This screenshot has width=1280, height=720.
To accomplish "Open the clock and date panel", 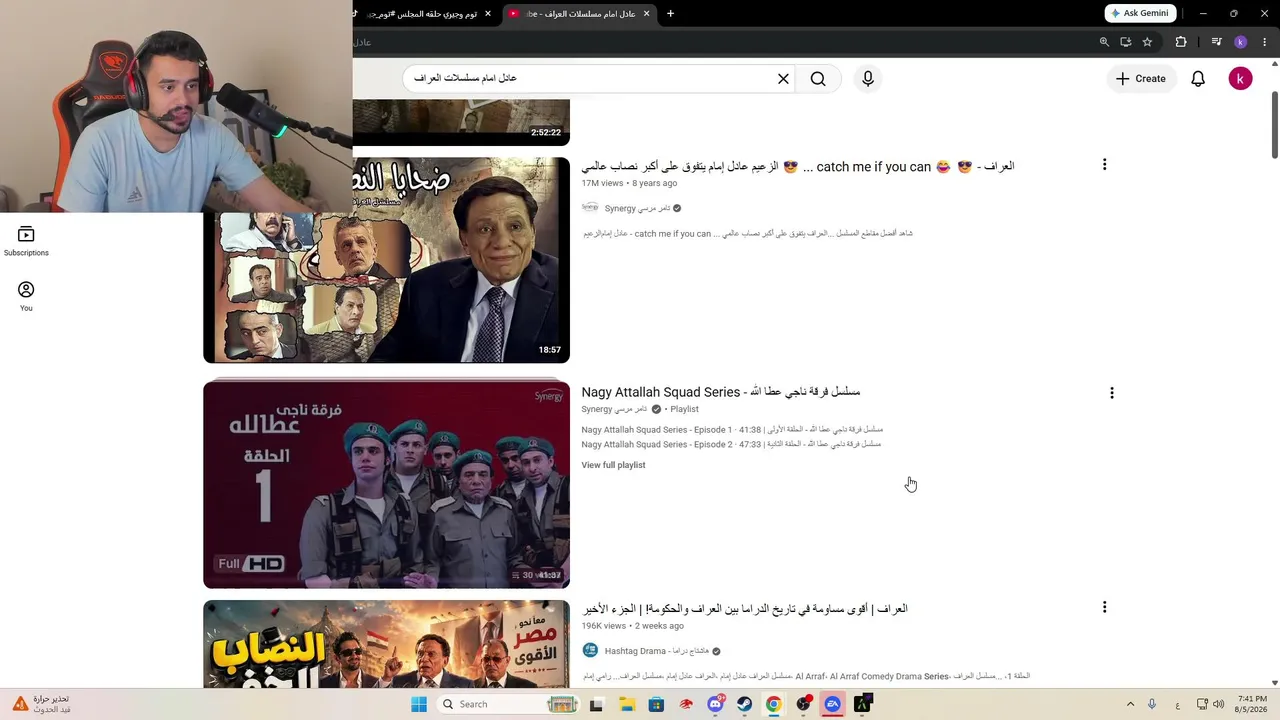I will (1252, 704).
